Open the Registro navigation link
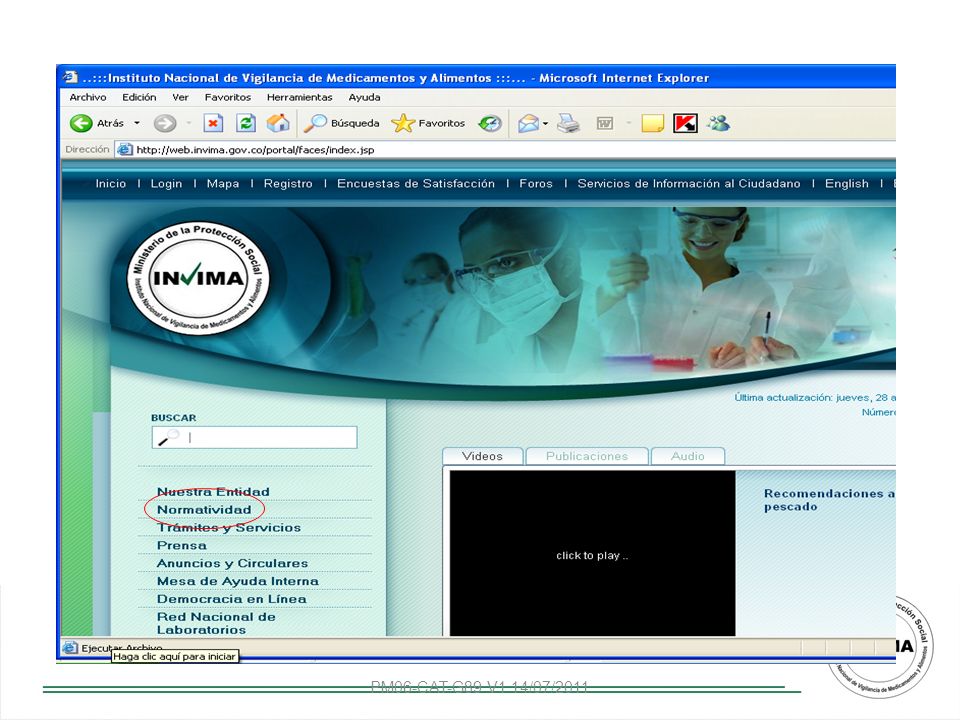The image size is (960, 720). 288,184
